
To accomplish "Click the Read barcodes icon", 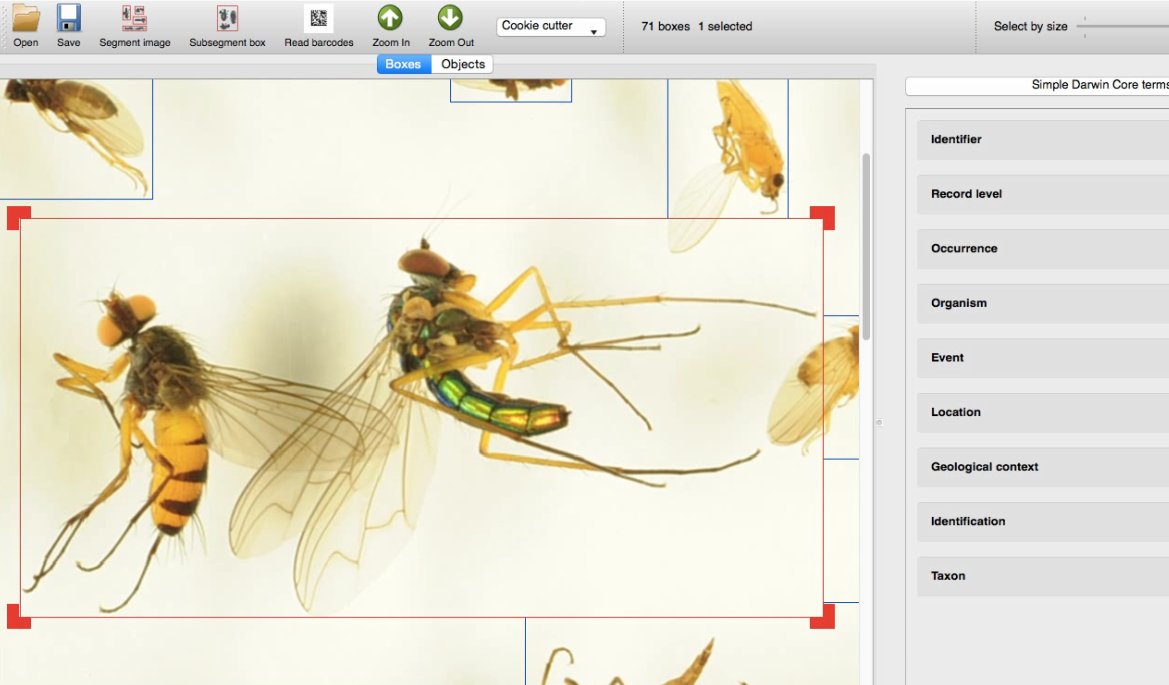I will pyautogui.click(x=318, y=19).
